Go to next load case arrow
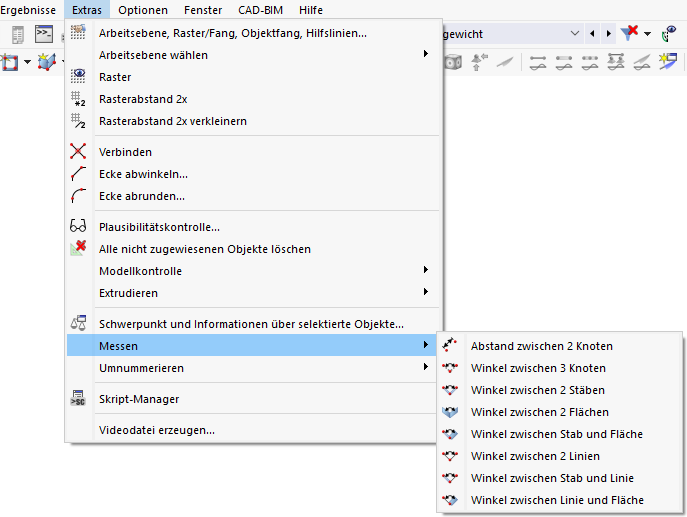This screenshot has height=517, width=687. (x=609, y=34)
